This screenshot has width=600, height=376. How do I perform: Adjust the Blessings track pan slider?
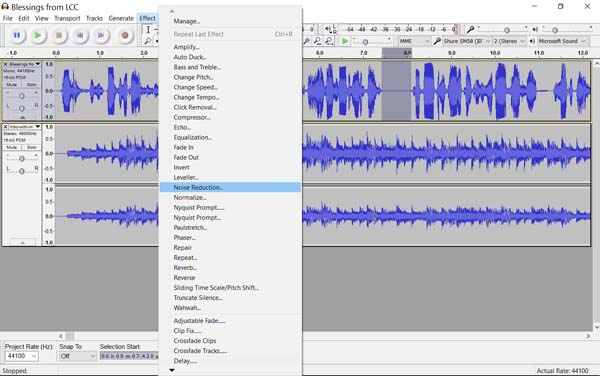22,108
